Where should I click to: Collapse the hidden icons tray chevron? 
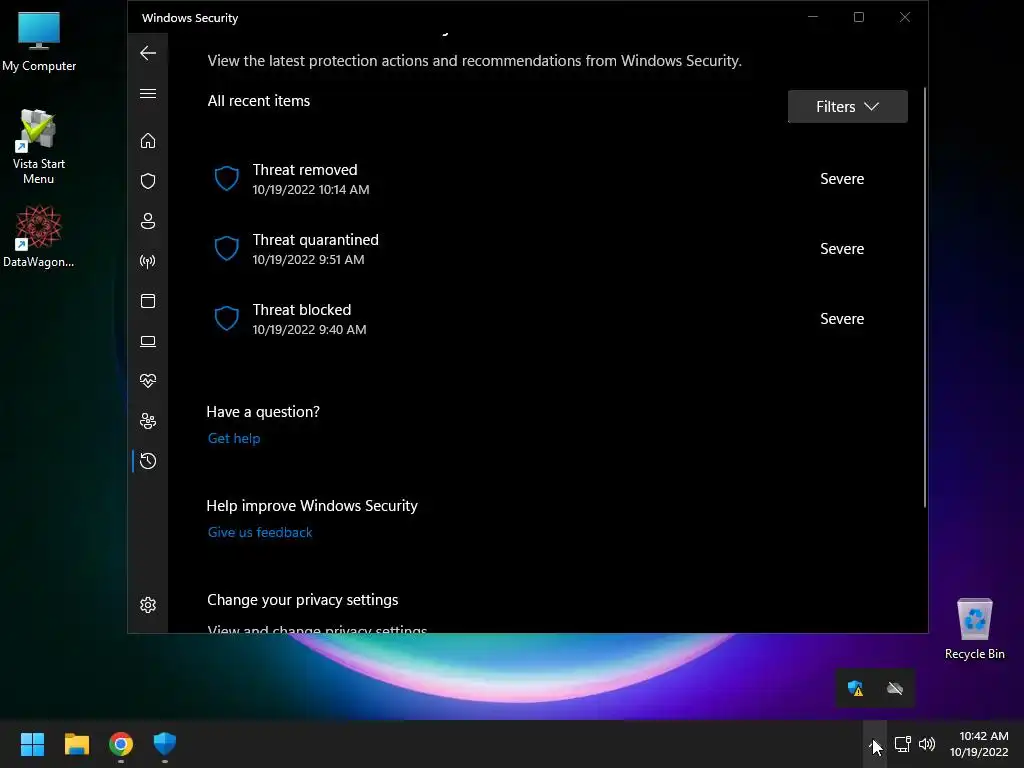point(874,744)
